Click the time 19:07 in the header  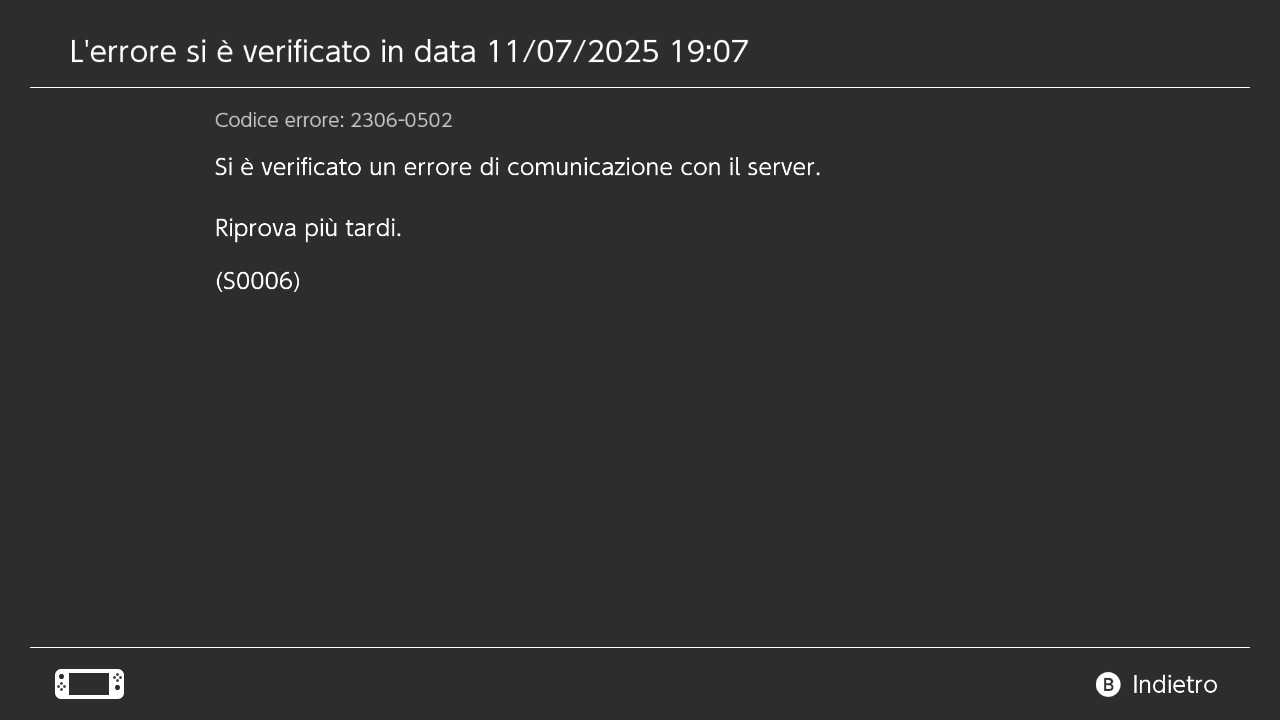click(709, 52)
